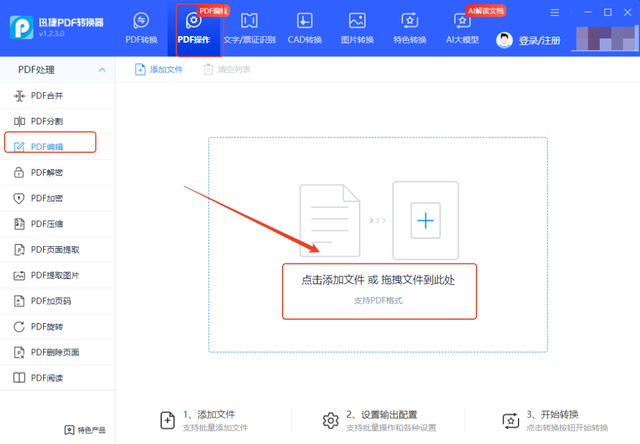The width and height of the screenshot is (640, 444).
Task: Click the 1、添加文件 step title
Action: coord(209,415)
